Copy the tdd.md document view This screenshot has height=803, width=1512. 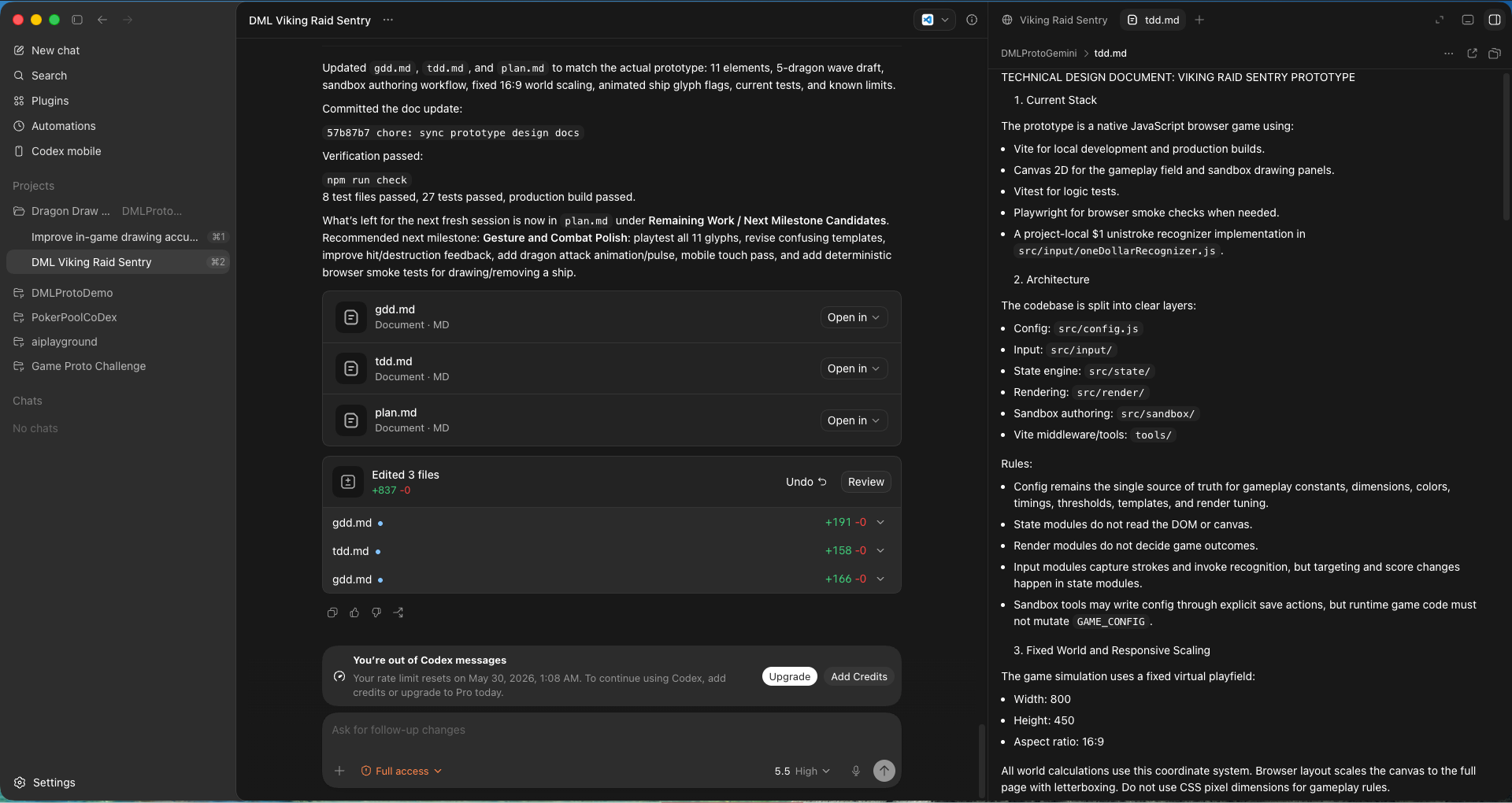(x=1495, y=54)
